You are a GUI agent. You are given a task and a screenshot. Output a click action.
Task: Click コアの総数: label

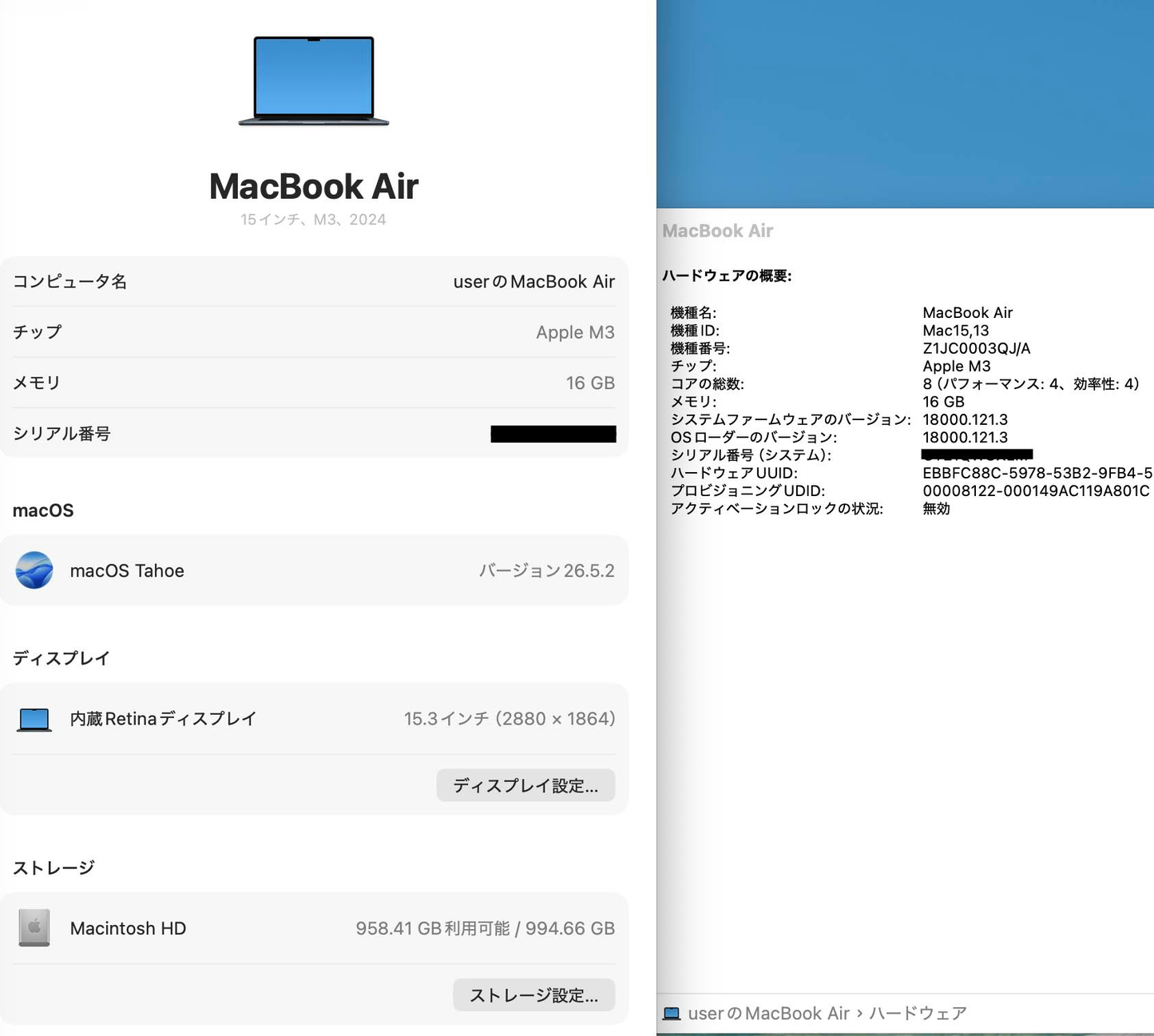[x=708, y=384]
